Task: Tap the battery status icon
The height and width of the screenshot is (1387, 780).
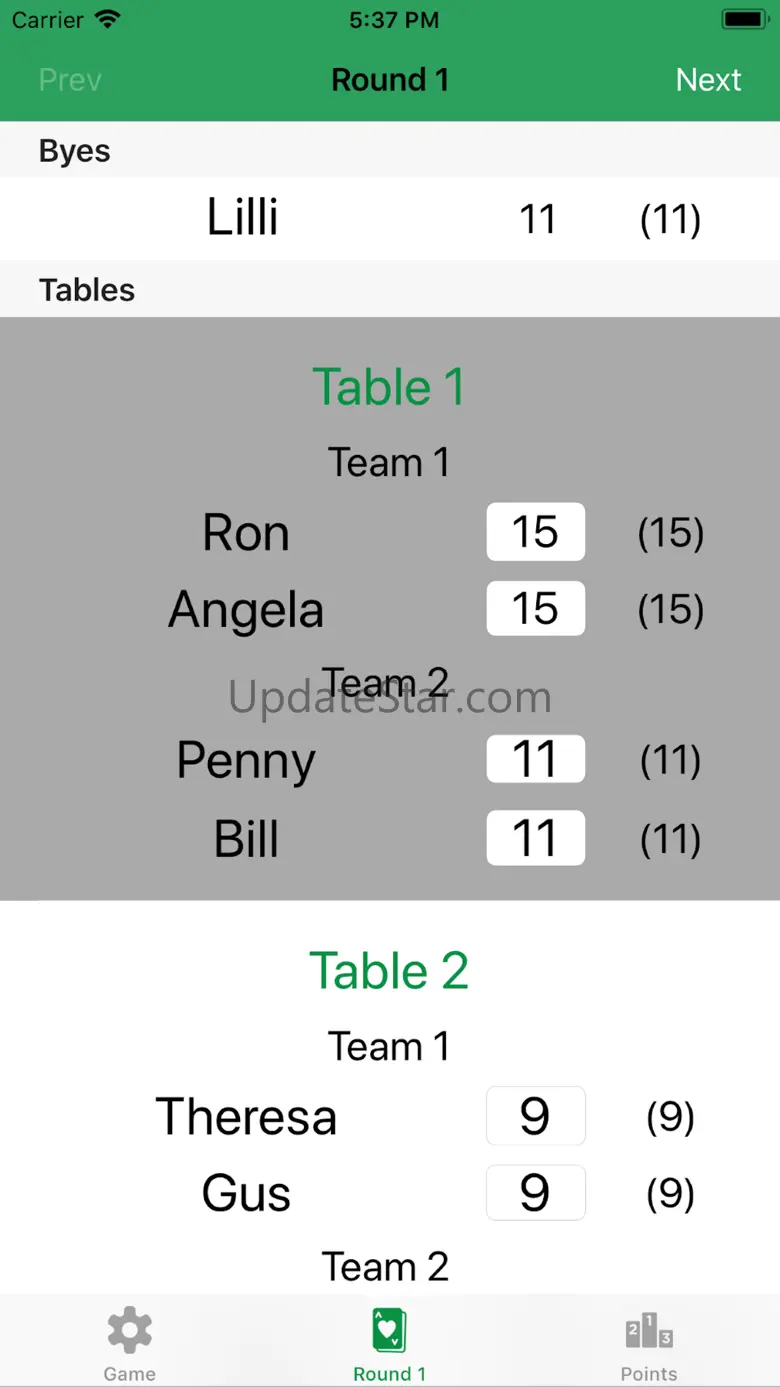Action: 744,20
